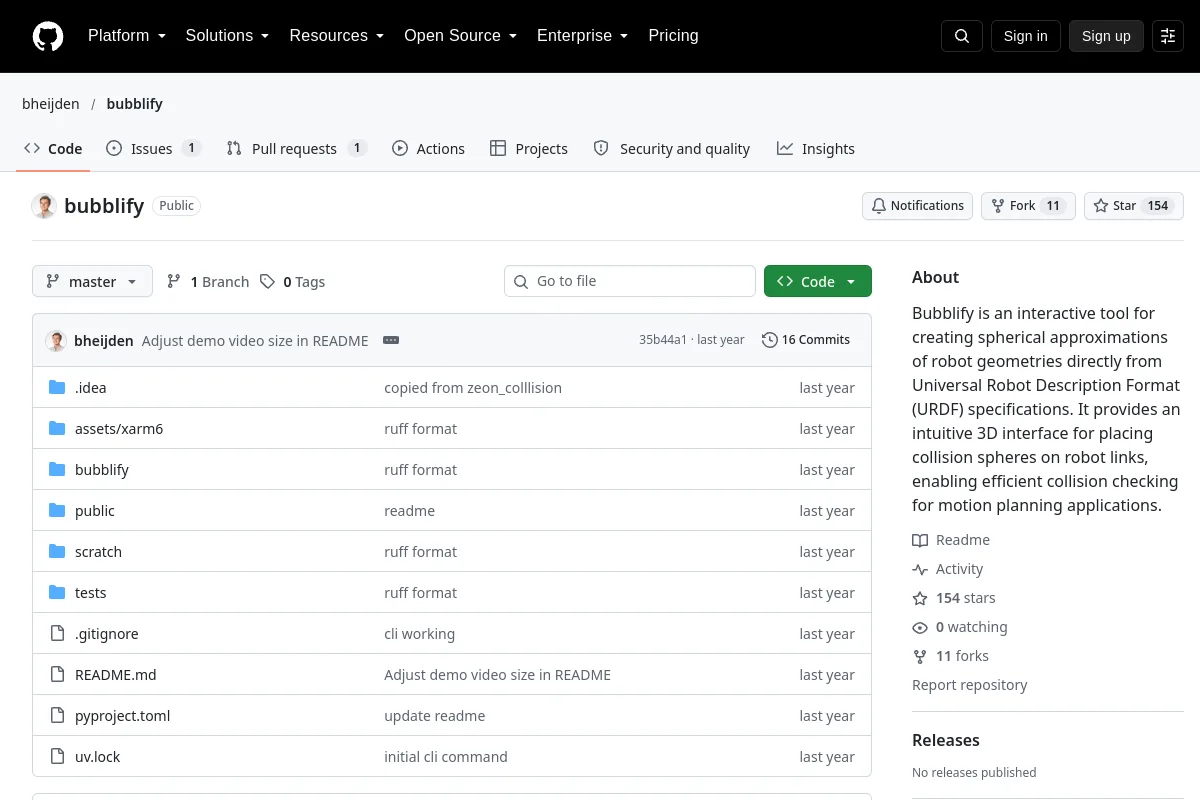Open the 'initial cli command' commit message
The height and width of the screenshot is (800, 1200).
click(446, 757)
